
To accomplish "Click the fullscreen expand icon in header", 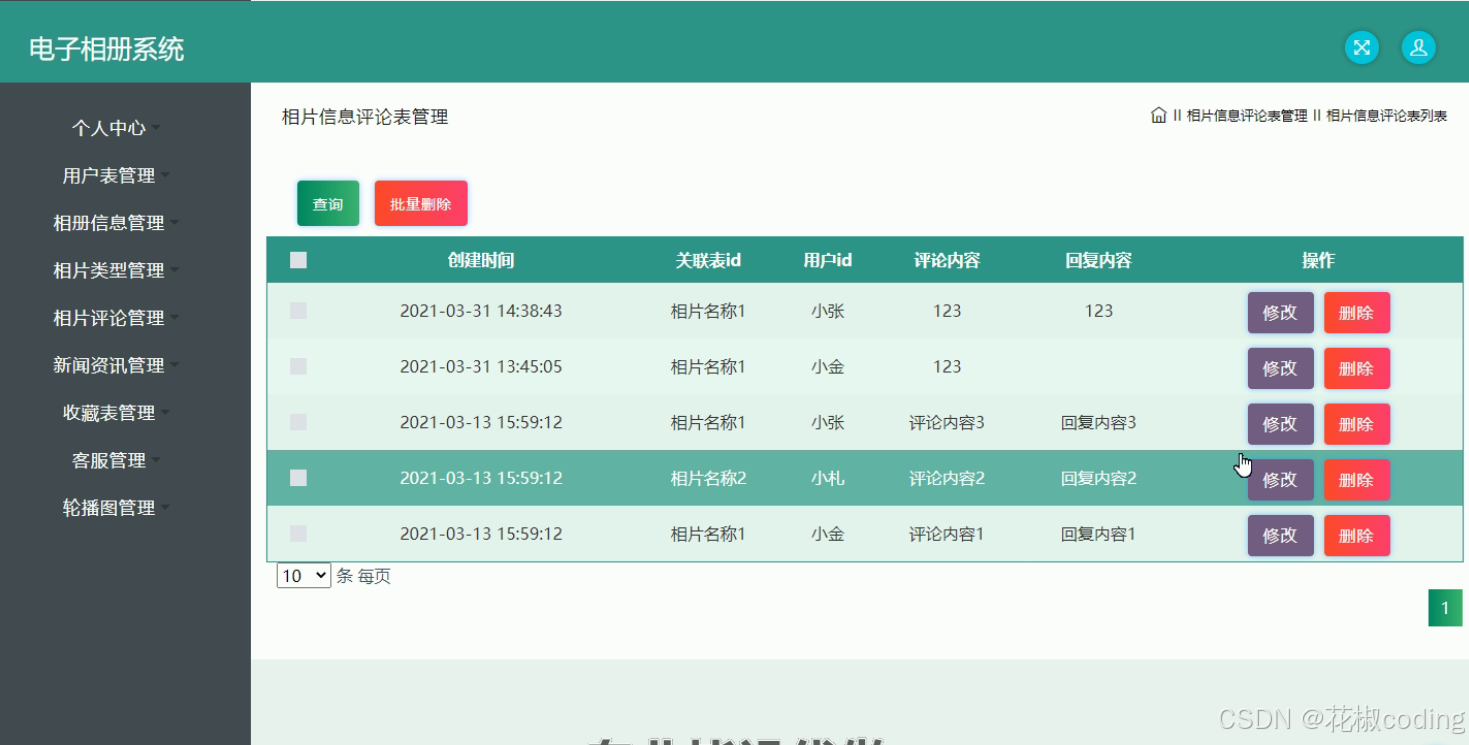I will pyautogui.click(x=1361, y=47).
